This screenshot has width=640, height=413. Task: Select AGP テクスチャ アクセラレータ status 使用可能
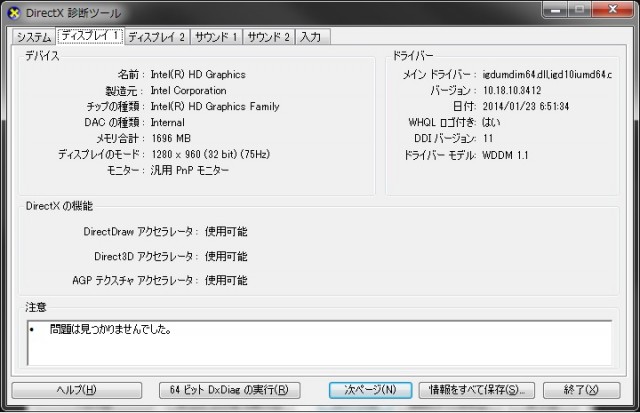coord(226,280)
